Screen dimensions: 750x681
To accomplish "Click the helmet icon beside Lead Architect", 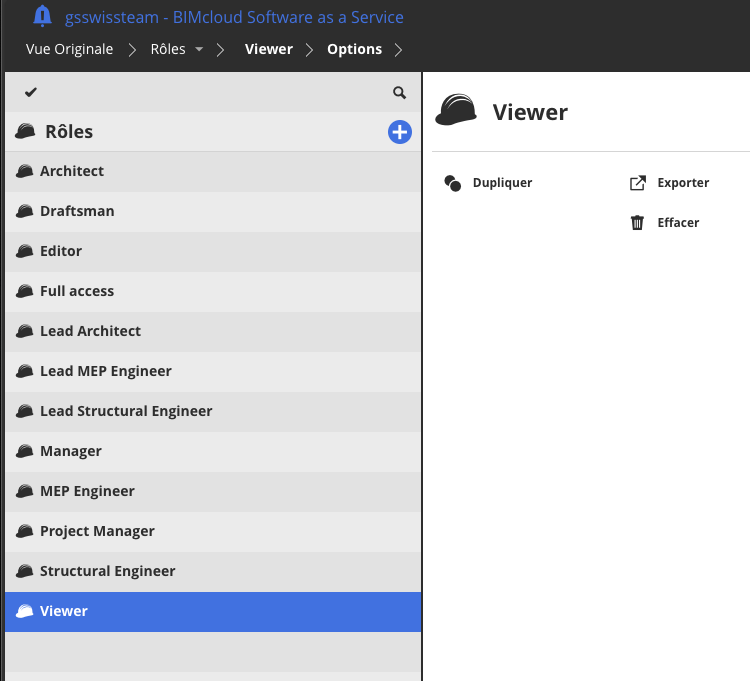I will pos(24,331).
